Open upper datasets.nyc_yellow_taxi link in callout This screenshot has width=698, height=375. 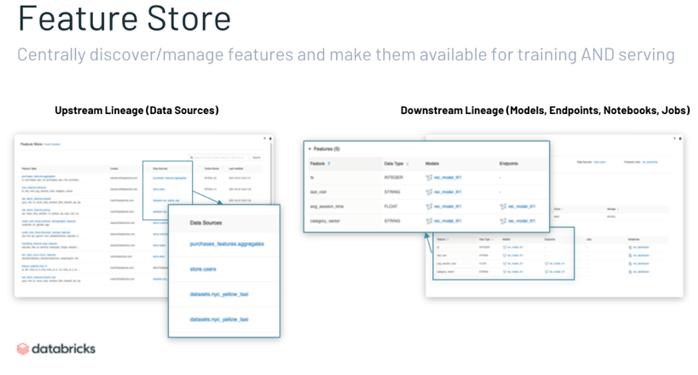click(219, 294)
